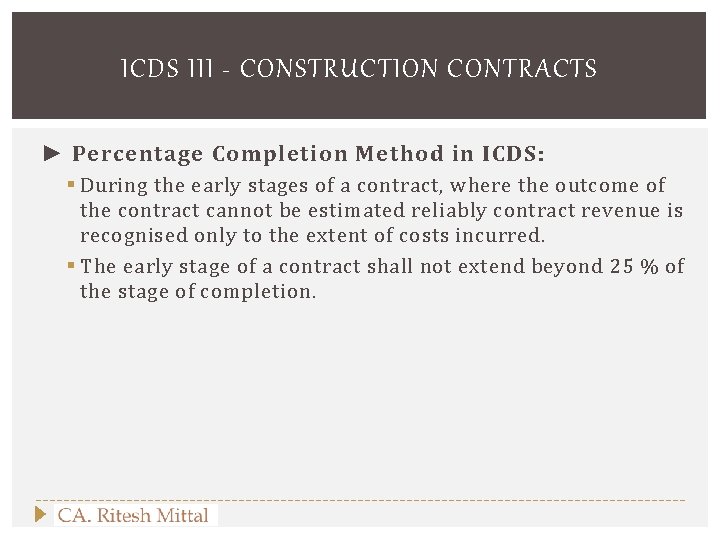This screenshot has height=540, width=720.
Task: Click the line 'the contract cannot be estimated reliably'
Action: pyautogui.click(x=382, y=211)
